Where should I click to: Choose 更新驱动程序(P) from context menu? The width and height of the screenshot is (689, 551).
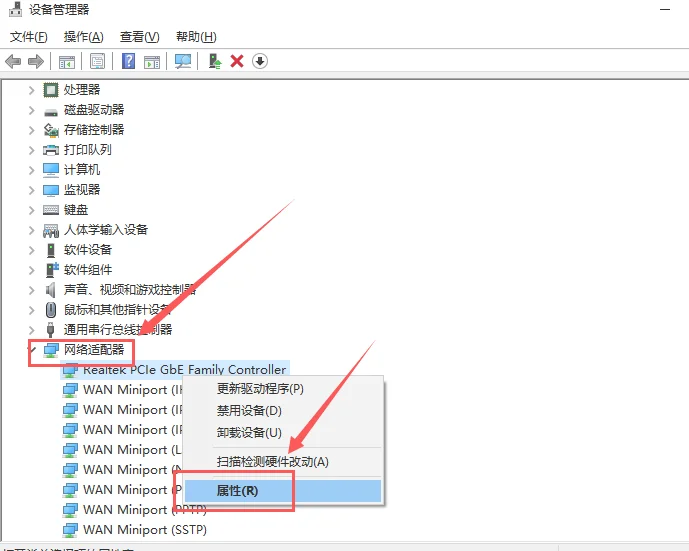283,389
